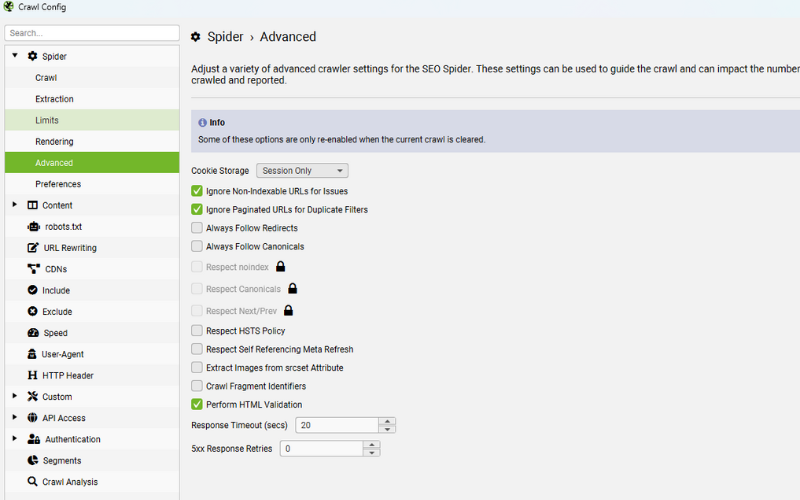This screenshot has height=500, width=800.
Task: Click the Exclude cross icon
Action: tap(34, 312)
